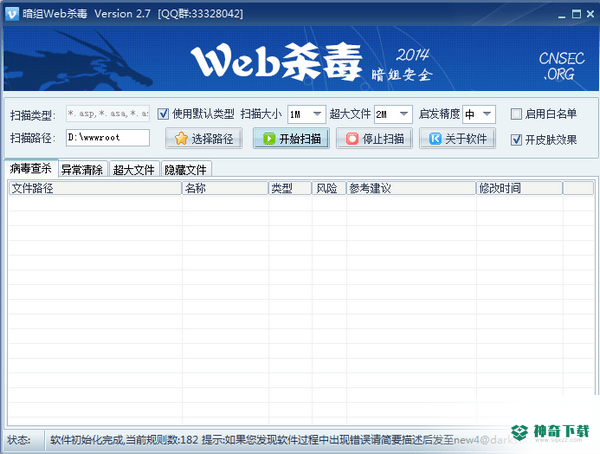Sort by 风险 column header
The height and width of the screenshot is (454, 600).
tap(329, 188)
